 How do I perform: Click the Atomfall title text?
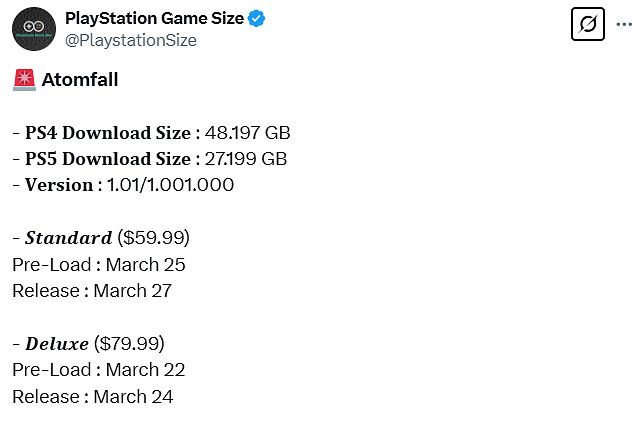pos(80,80)
